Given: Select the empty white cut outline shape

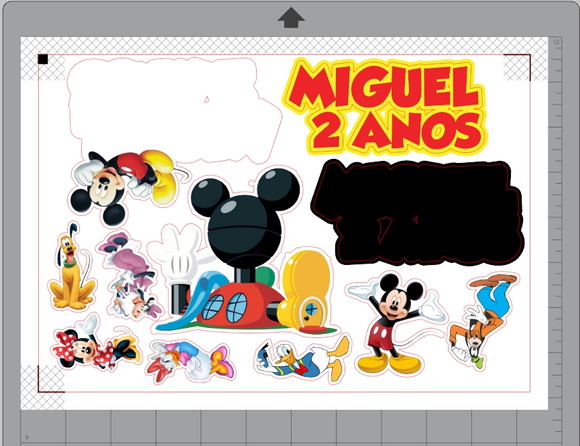Looking at the screenshot, I should [x=174, y=110].
